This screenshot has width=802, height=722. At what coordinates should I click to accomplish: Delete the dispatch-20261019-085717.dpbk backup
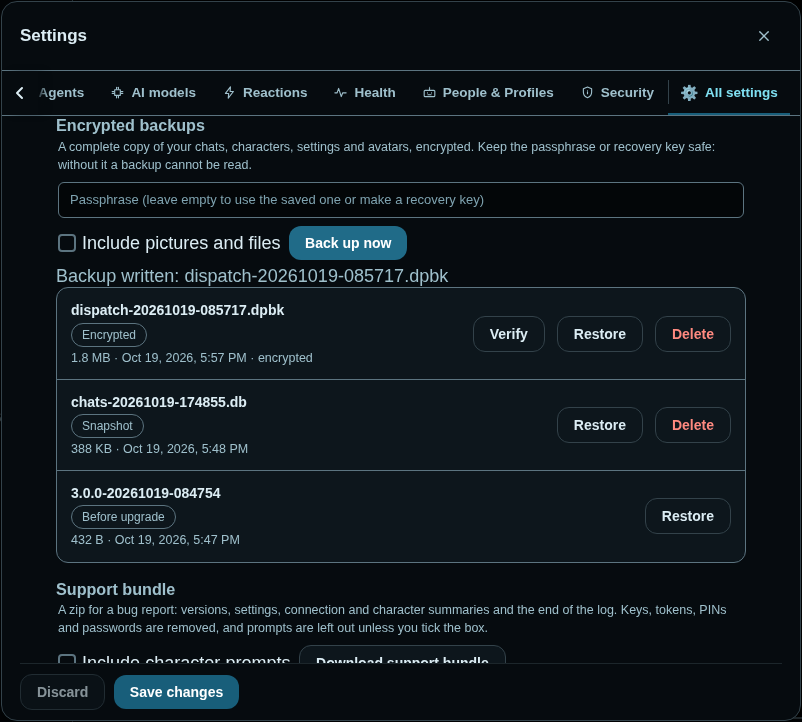[x=693, y=334]
